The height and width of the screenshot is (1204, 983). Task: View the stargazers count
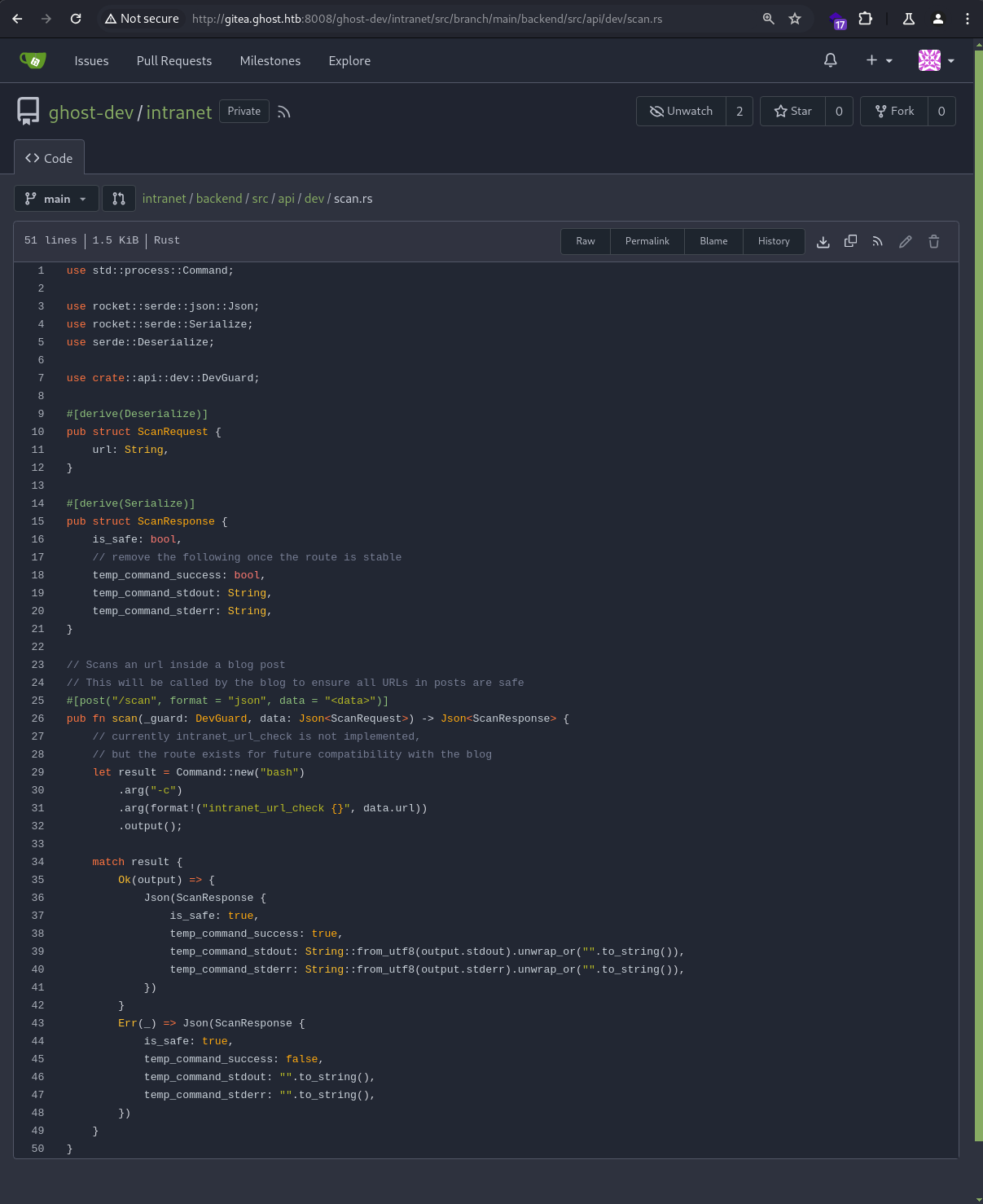pos(839,111)
